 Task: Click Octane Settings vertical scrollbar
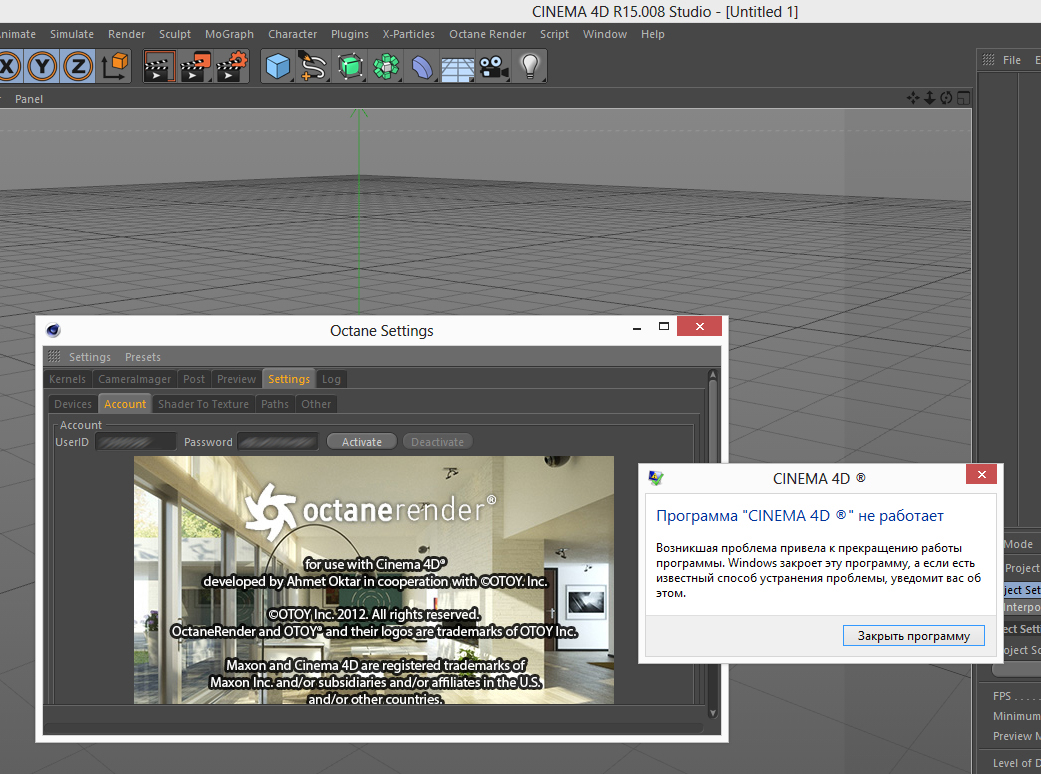[x=712, y=543]
